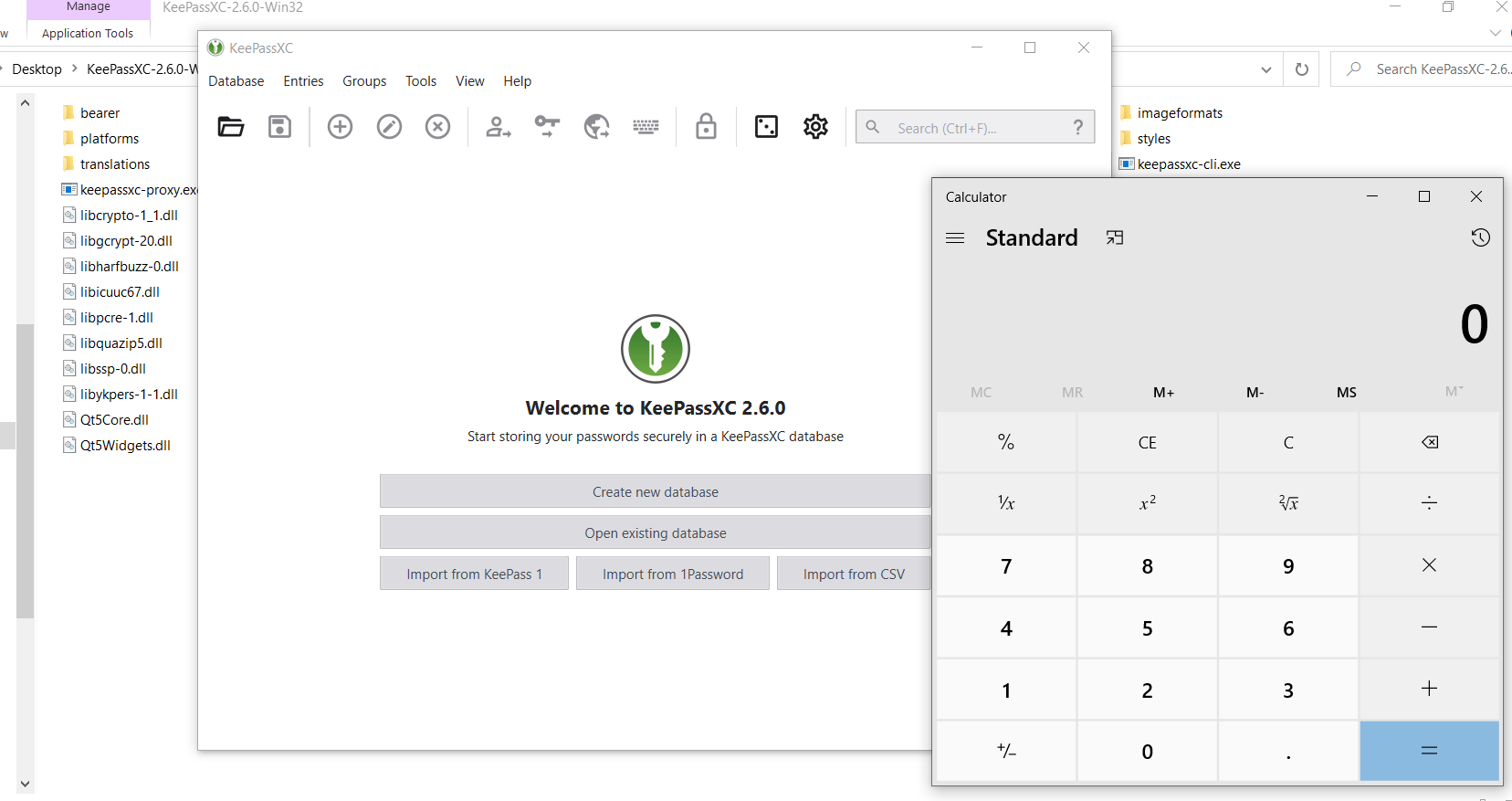
Task: Select the bearer folder
Action: 100,113
